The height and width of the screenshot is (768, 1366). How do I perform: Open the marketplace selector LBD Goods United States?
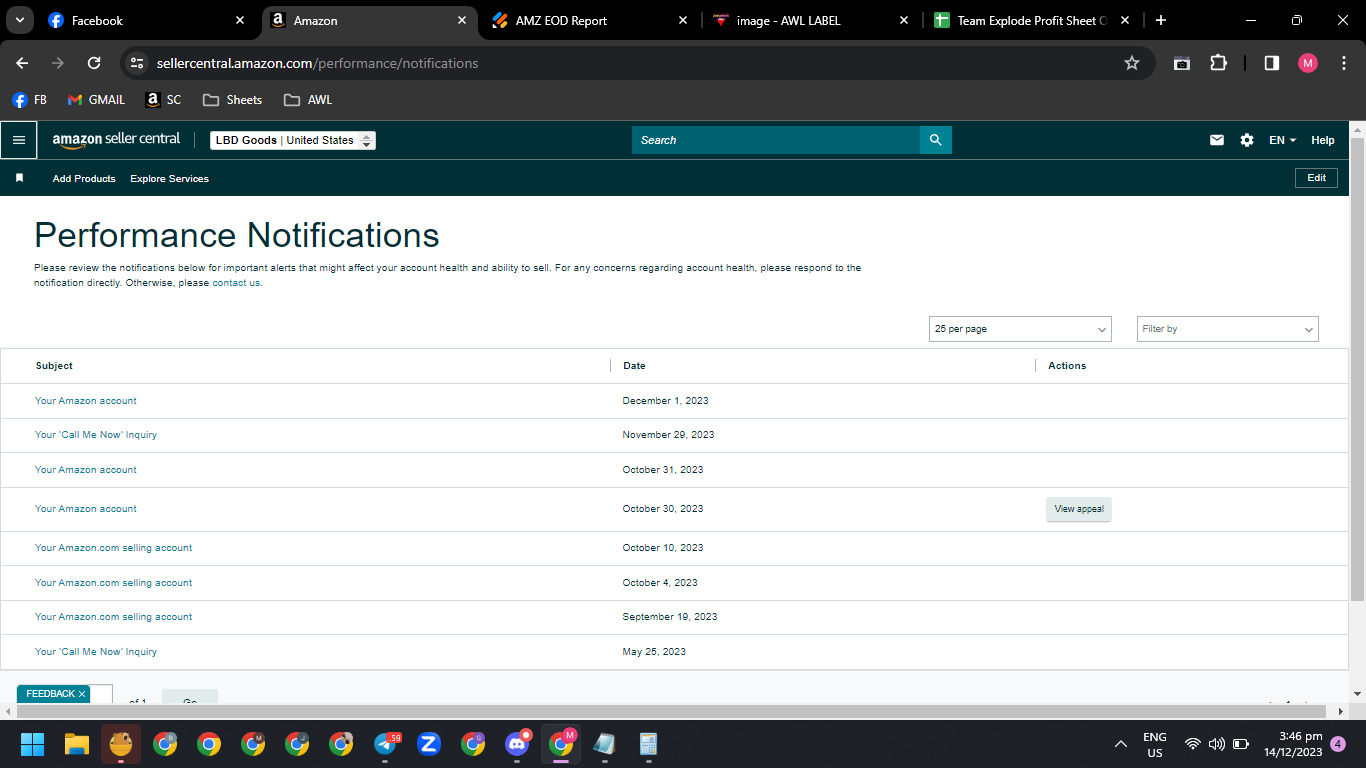(293, 140)
